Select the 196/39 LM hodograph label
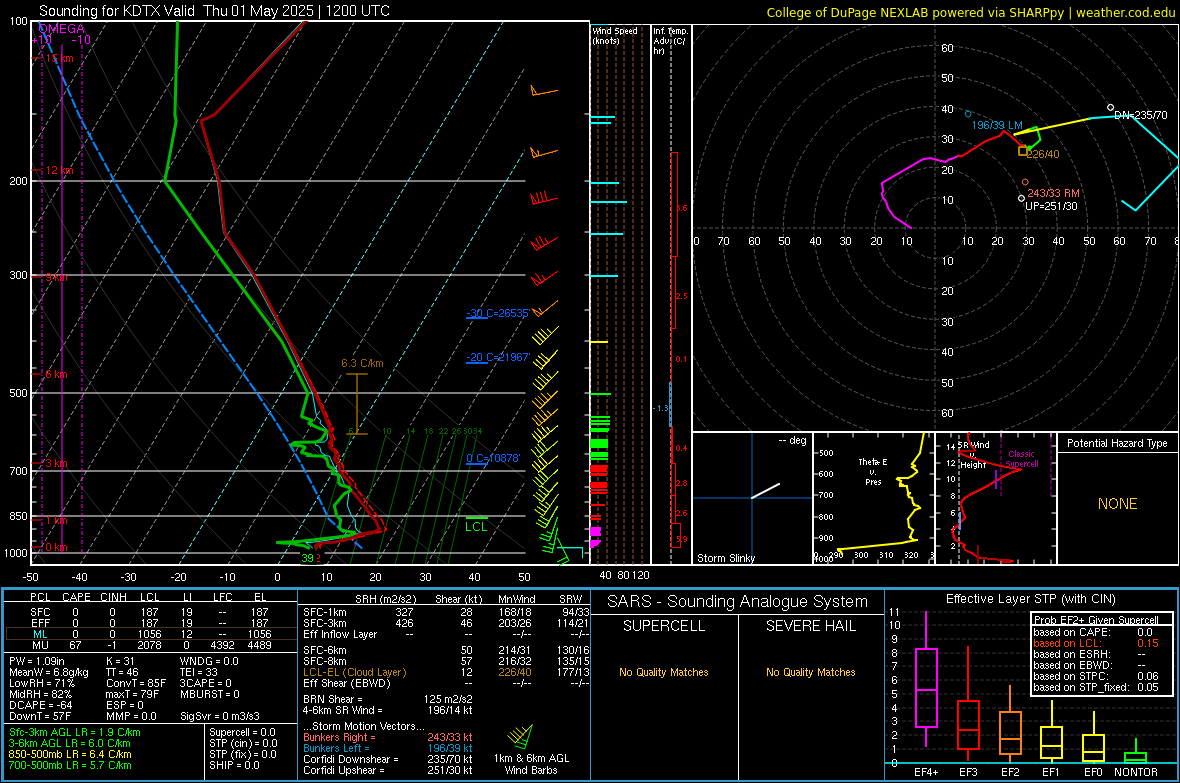 997,125
